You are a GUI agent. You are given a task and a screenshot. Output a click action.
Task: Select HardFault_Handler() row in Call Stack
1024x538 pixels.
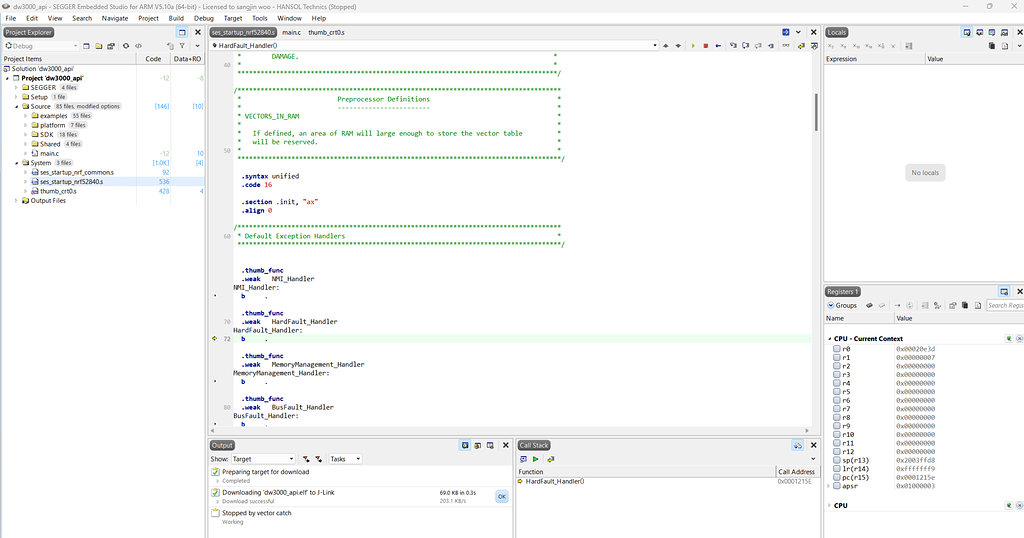point(666,481)
